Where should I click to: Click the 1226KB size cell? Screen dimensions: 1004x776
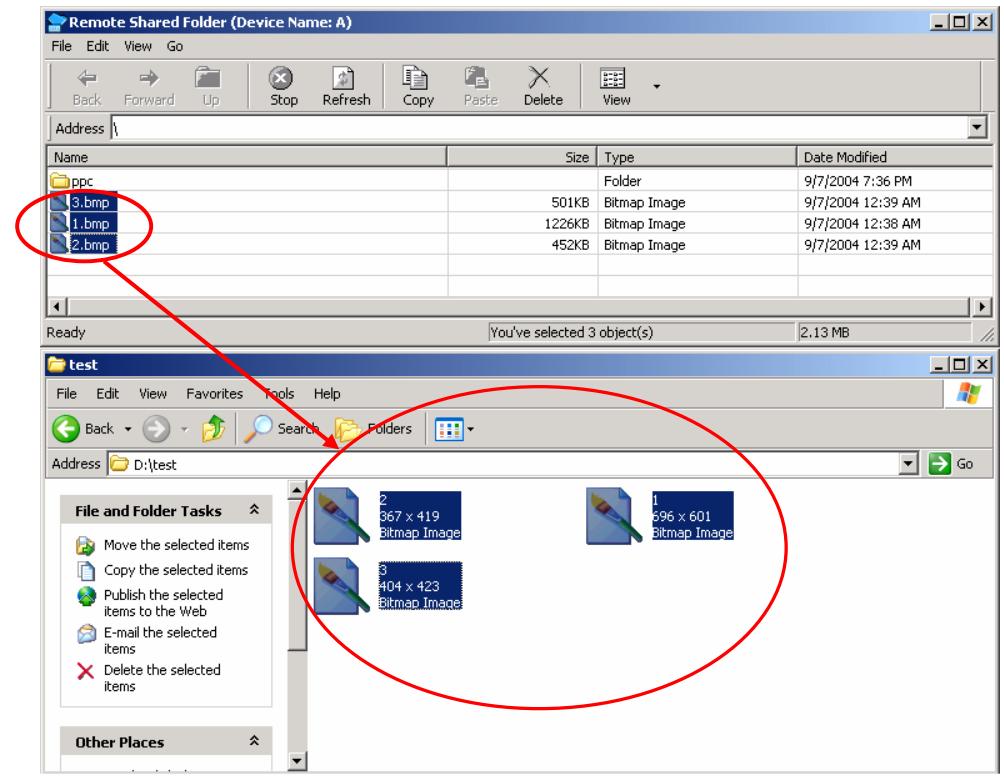click(x=566, y=223)
